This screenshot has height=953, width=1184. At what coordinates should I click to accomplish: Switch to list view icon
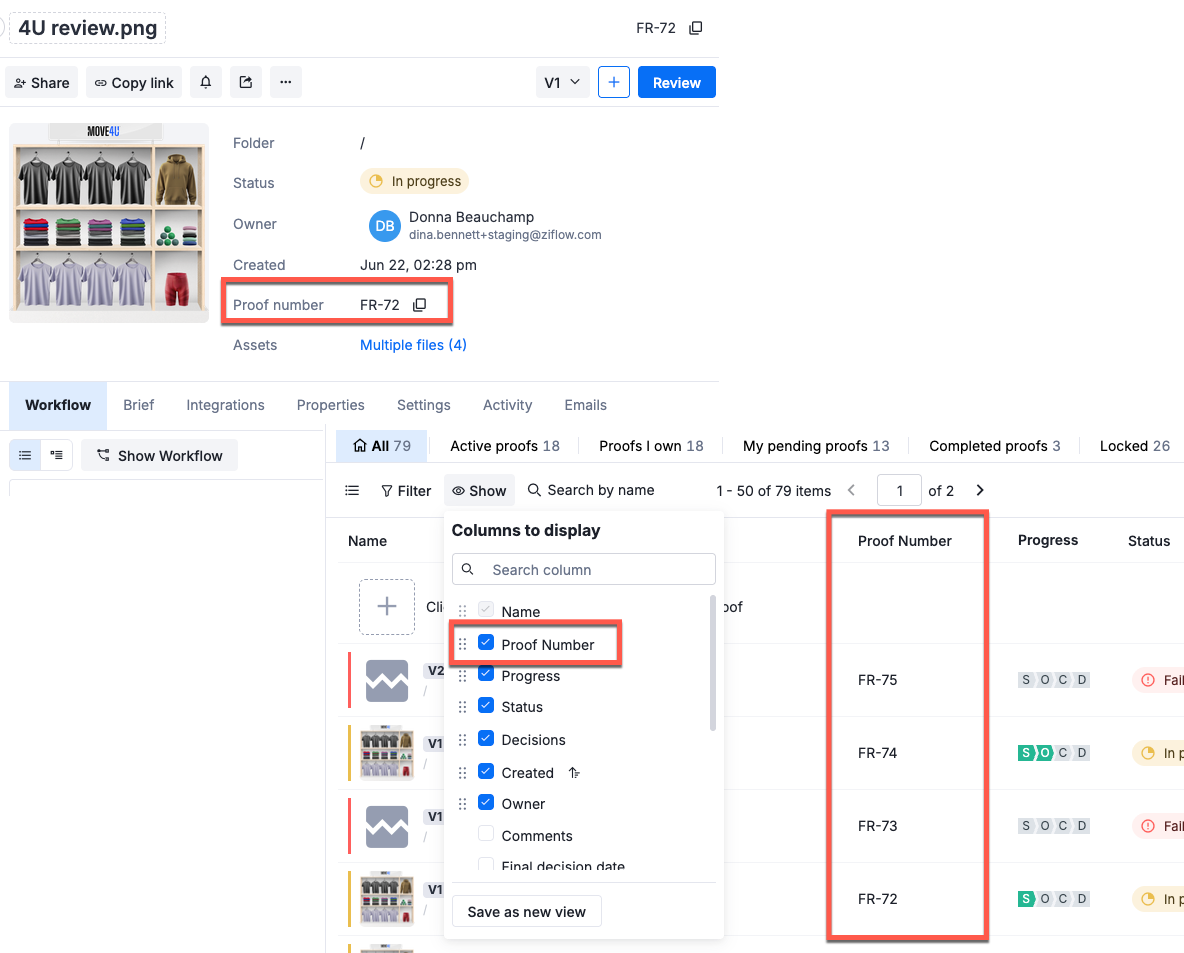tap(25, 455)
